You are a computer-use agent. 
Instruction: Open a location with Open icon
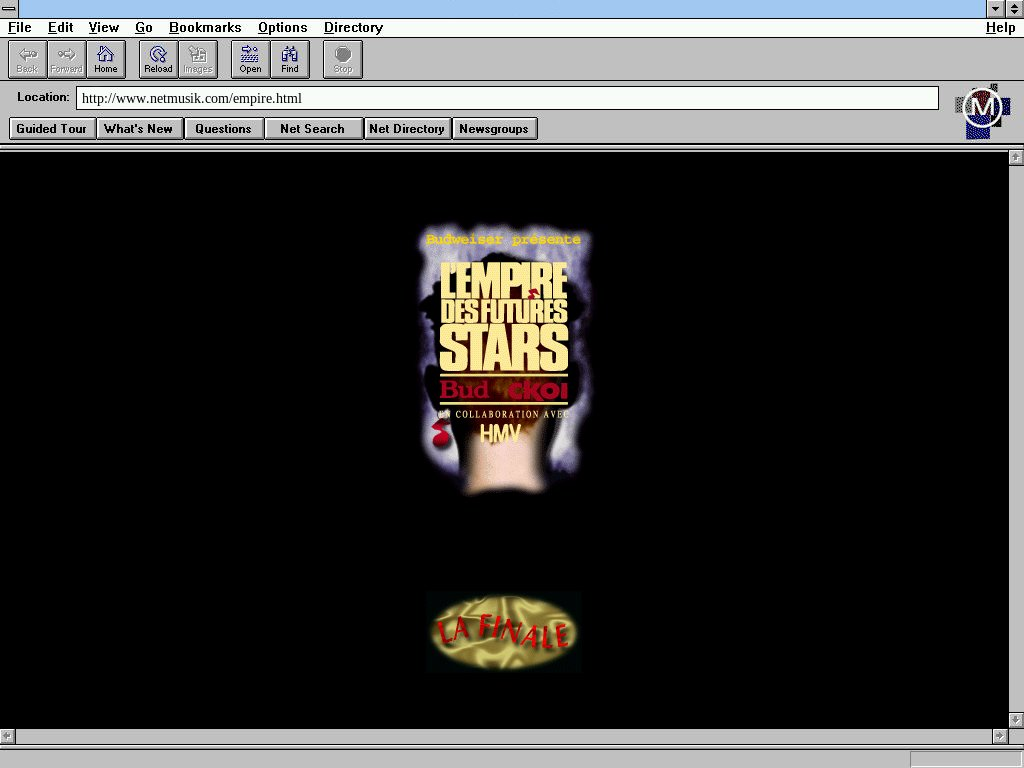coord(250,59)
